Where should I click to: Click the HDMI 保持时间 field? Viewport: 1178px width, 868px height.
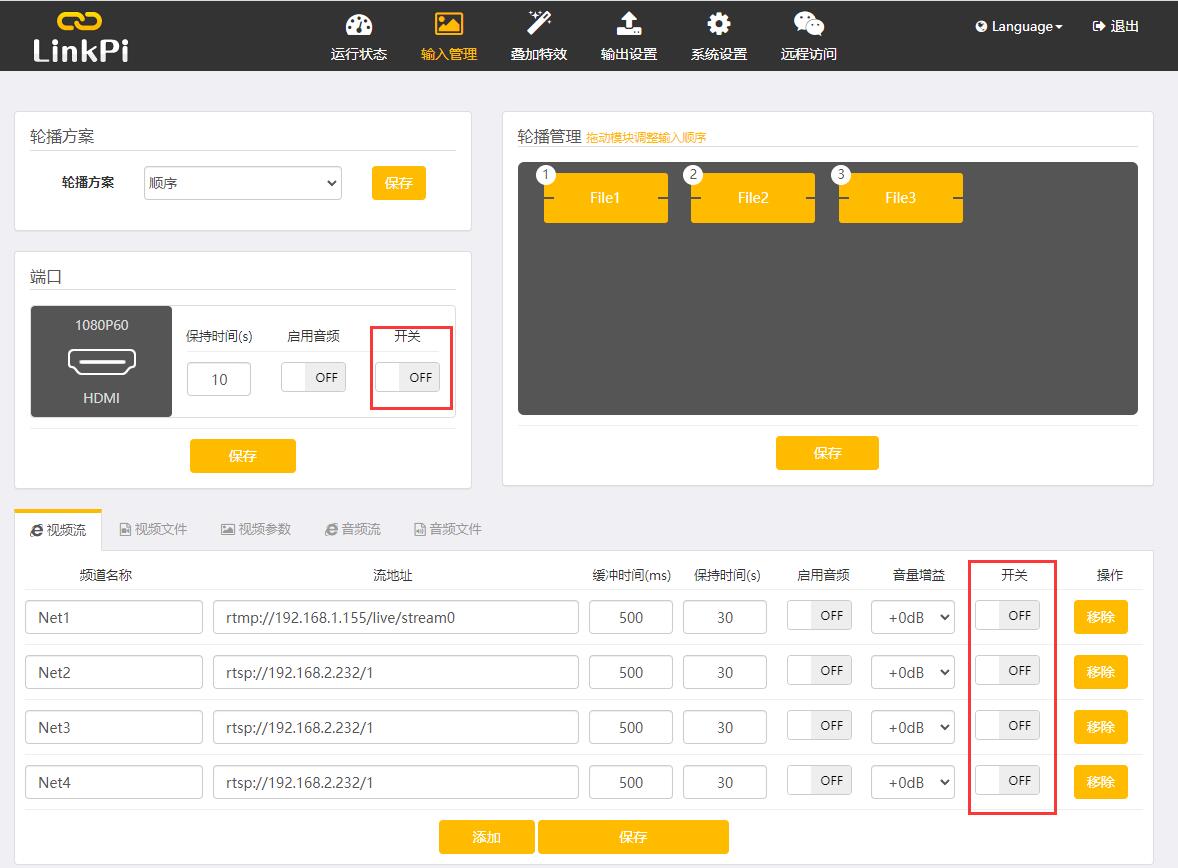(219, 380)
